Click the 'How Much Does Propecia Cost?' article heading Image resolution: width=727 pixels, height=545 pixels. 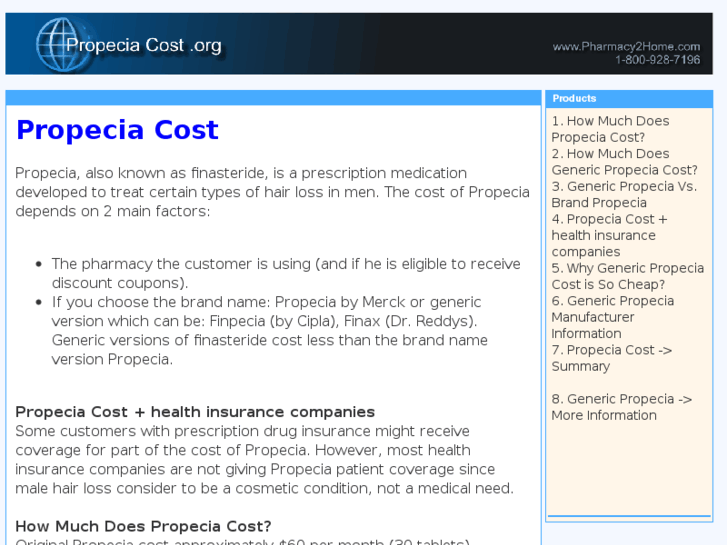coord(143,526)
